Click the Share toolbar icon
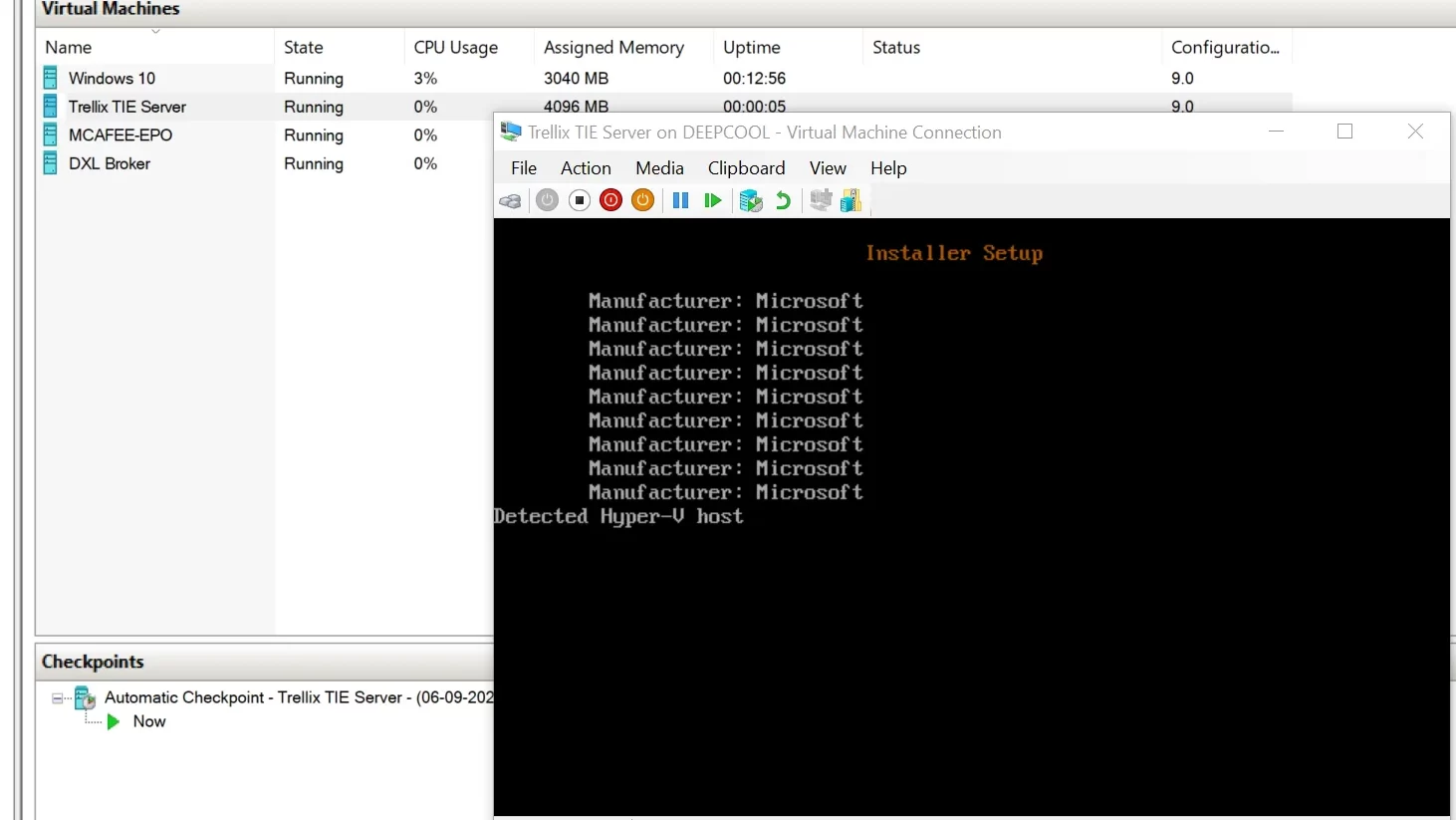The image size is (1456, 820). coord(850,200)
